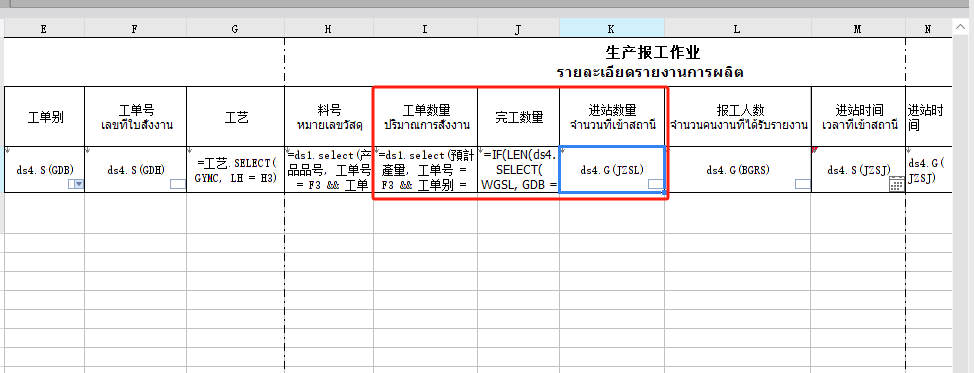Select the ds4.G(BGRS) cell
Screen dimensions: 974x373
pyautogui.click(x=737, y=170)
